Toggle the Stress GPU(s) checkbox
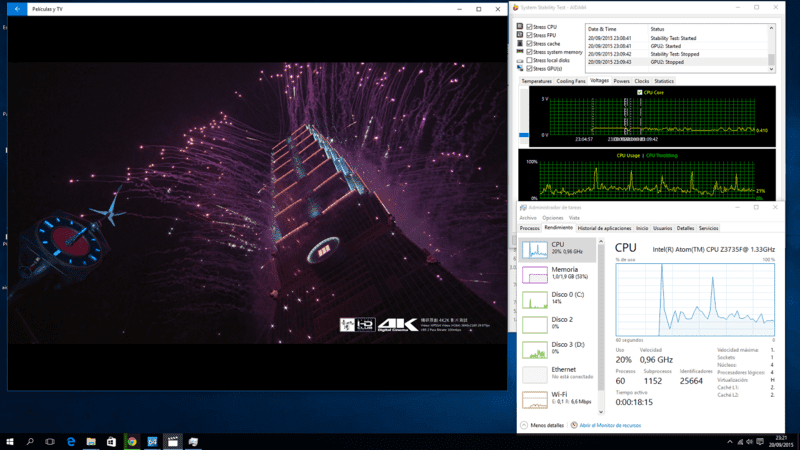The width and height of the screenshot is (800, 450). [x=529, y=68]
